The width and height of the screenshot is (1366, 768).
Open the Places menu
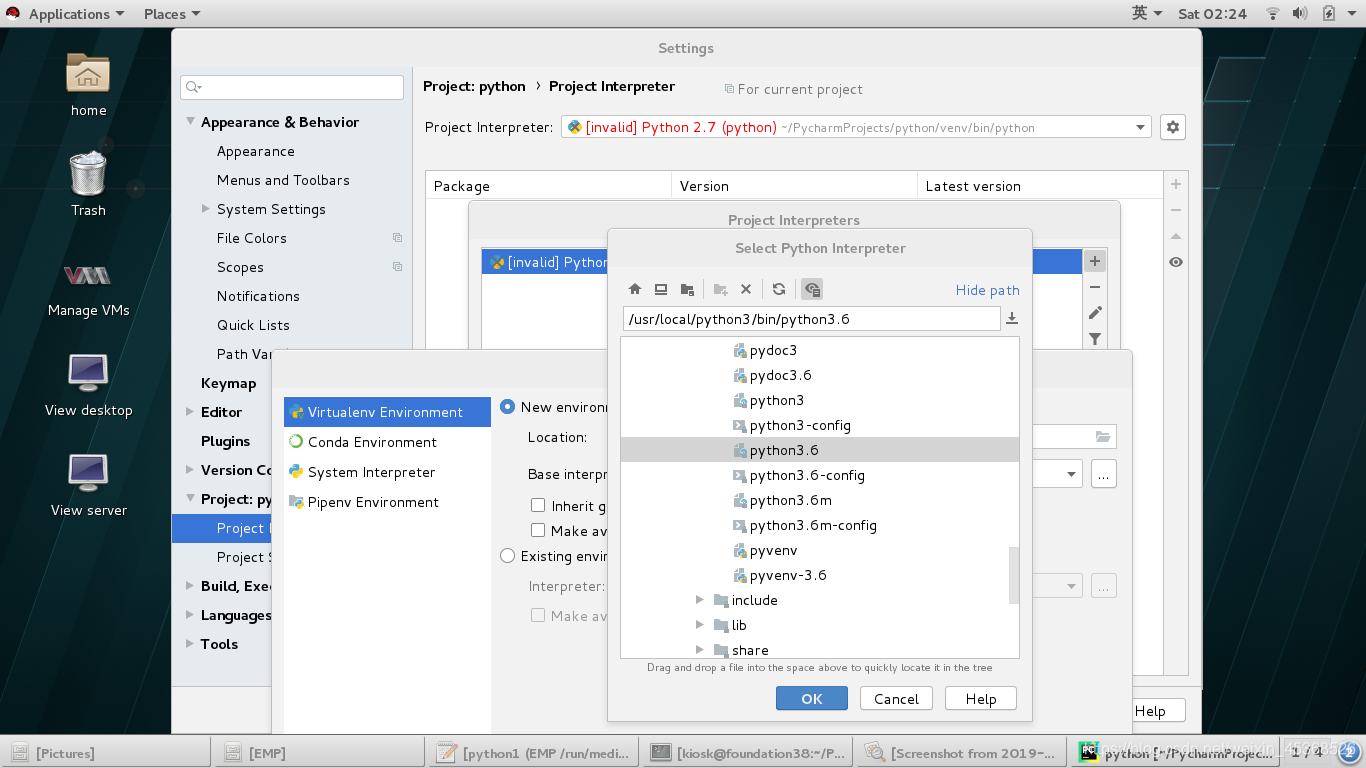click(x=172, y=14)
